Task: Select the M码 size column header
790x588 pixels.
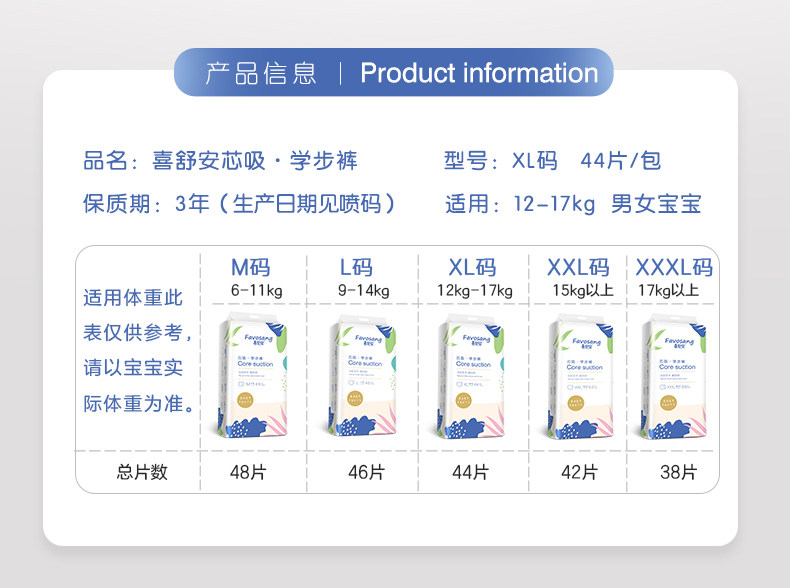Action: pos(250,268)
